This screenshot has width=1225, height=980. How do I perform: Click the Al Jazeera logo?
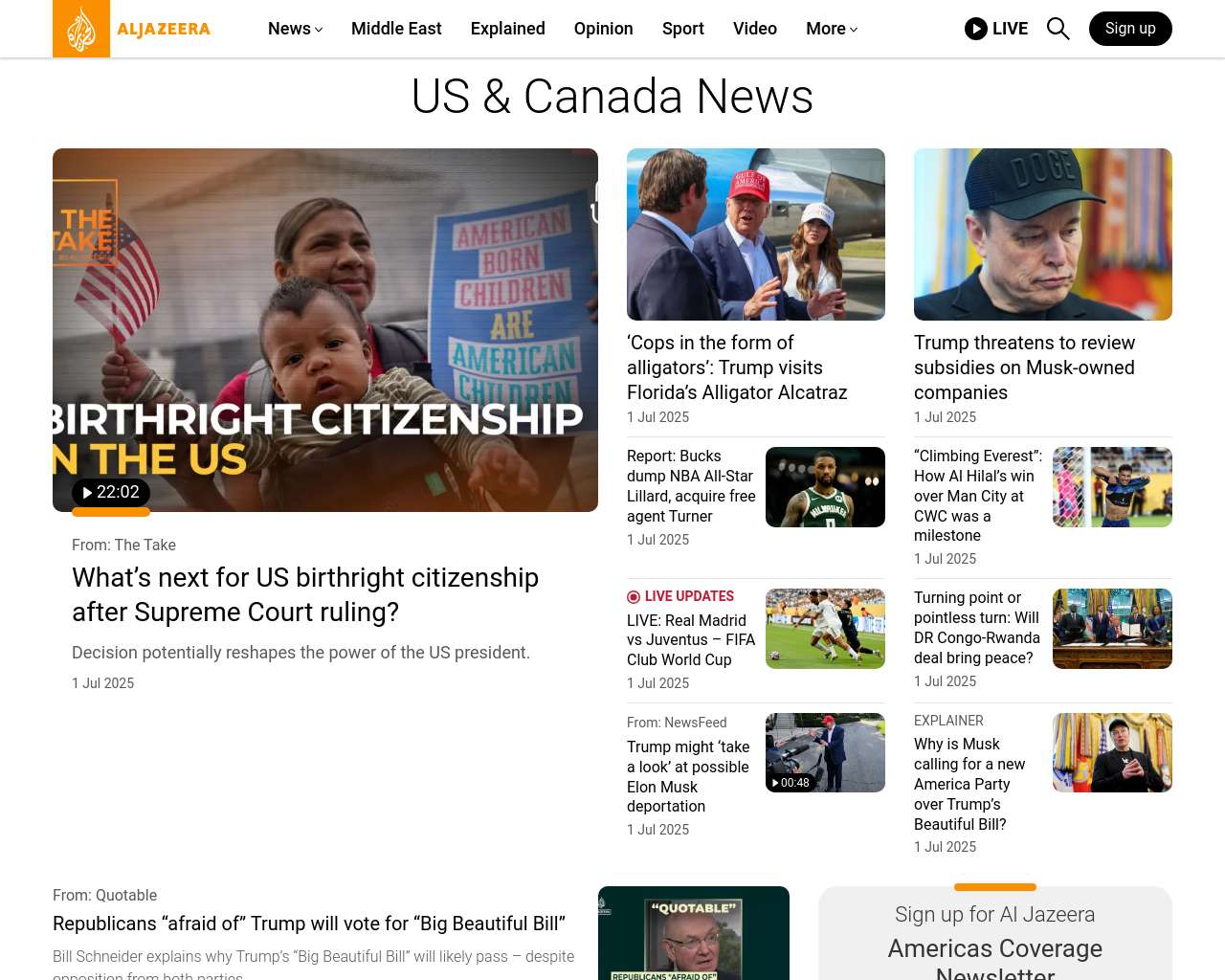point(132,29)
